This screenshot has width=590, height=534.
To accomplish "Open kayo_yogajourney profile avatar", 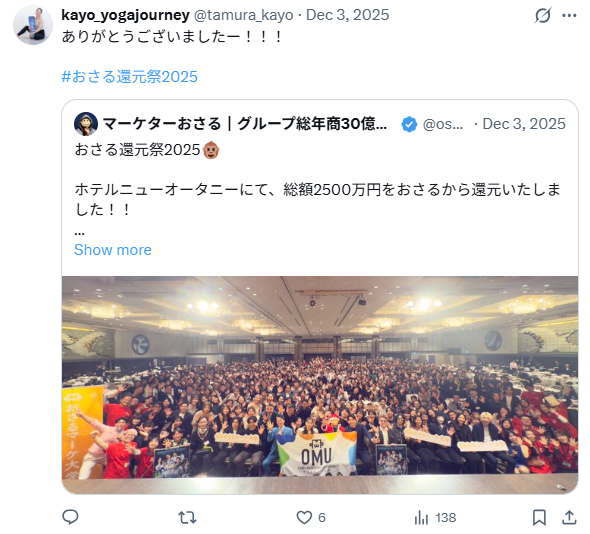I will coord(33,25).
